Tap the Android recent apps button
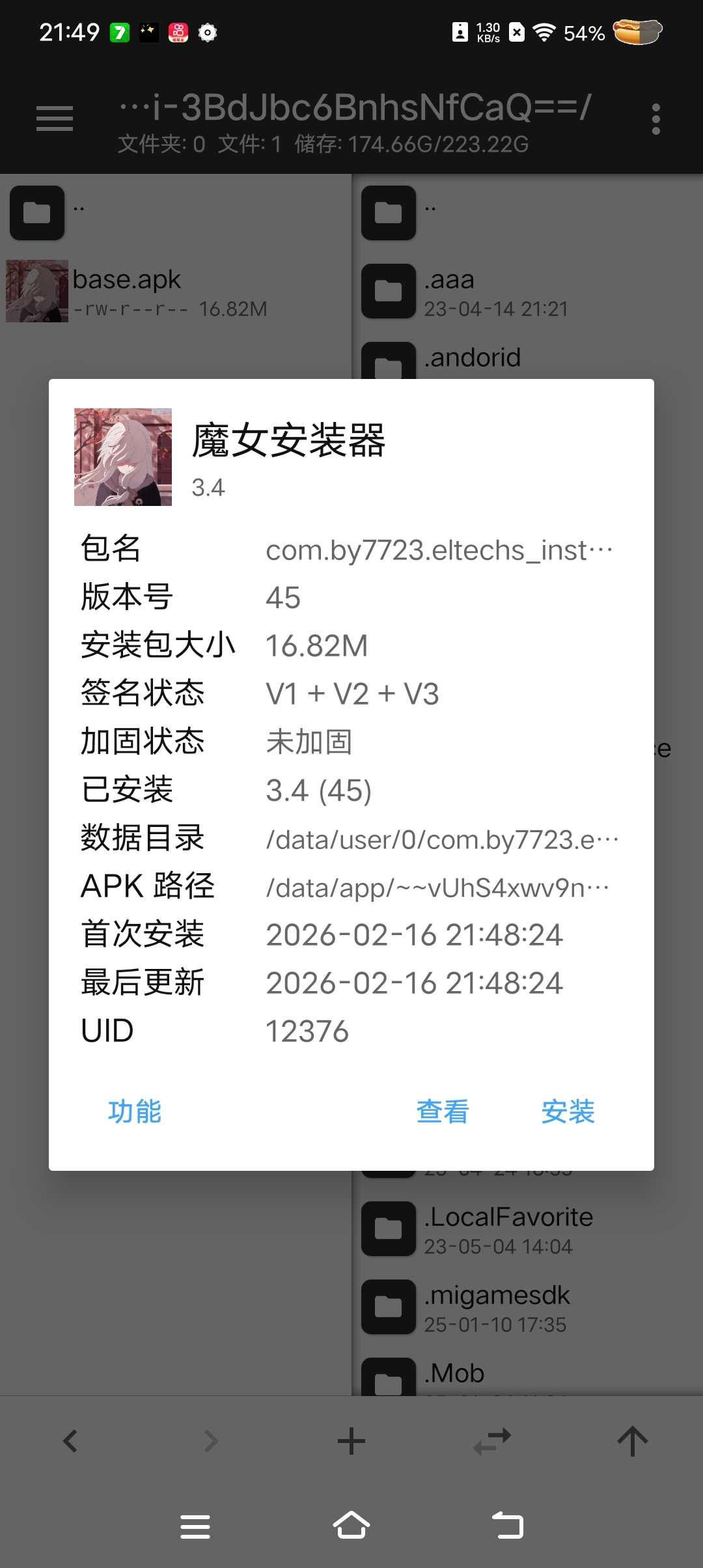This screenshot has height=1568, width=703. coord(195,1526)
